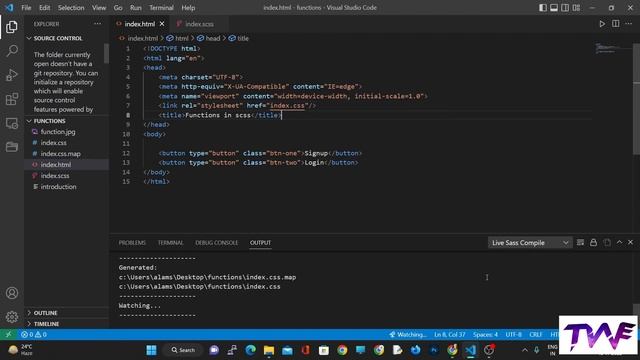Open errors and warnings status indicator

[33, 334]
